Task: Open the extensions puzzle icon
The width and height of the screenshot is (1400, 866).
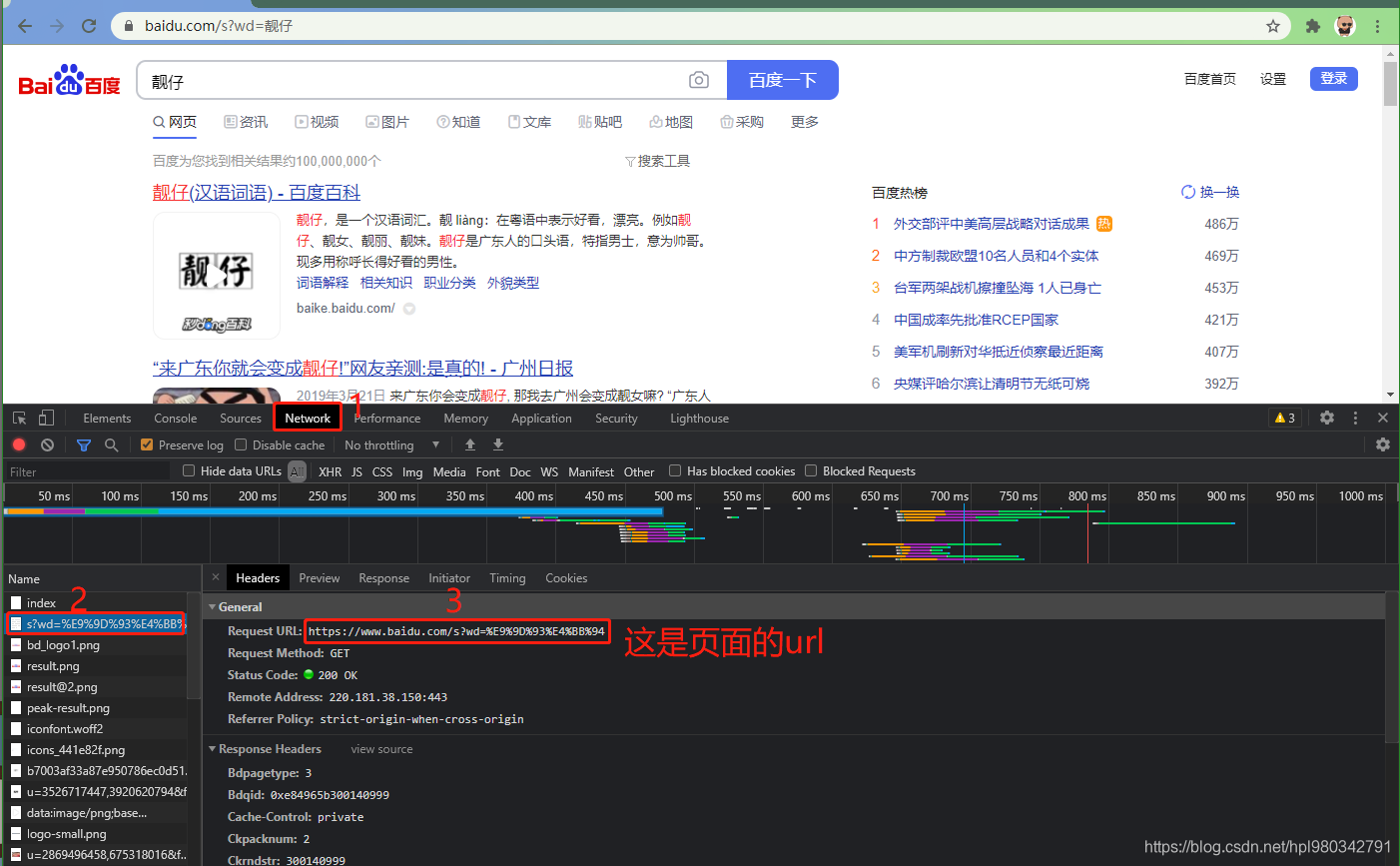Action: click(1313, 26)
